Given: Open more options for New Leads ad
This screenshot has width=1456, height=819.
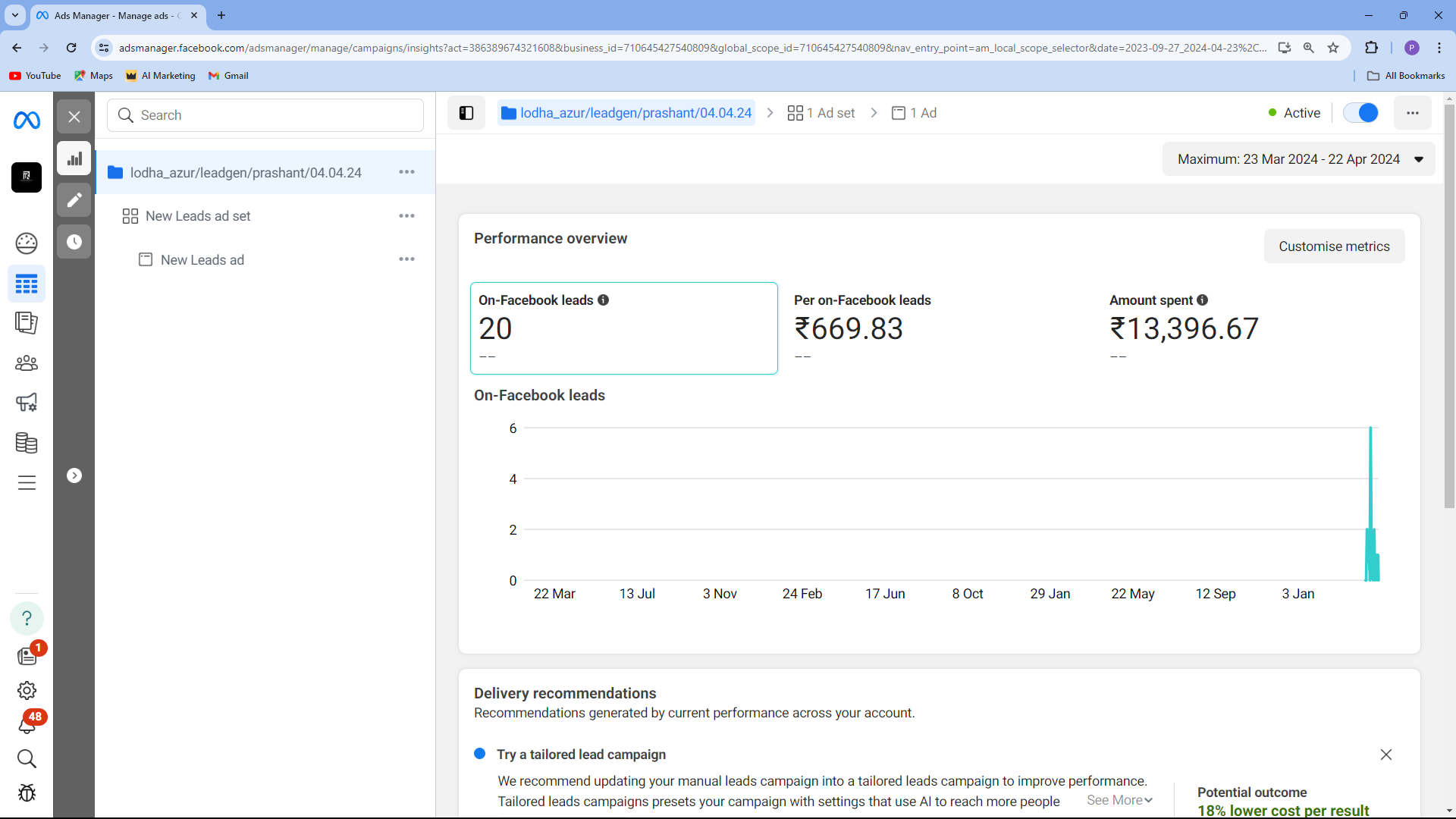Looking at the screenshot, I should [x=406, y=259].
